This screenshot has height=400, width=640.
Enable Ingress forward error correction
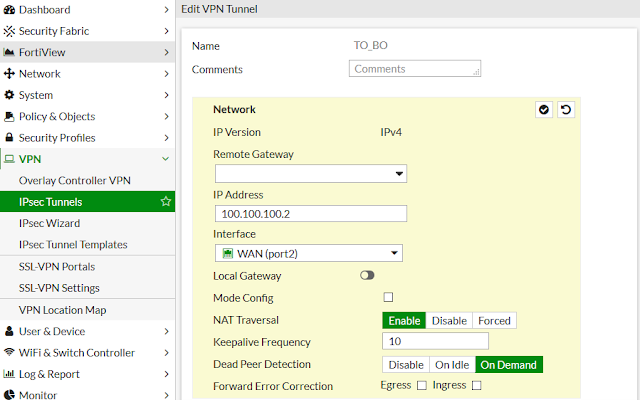coord(476,385)
